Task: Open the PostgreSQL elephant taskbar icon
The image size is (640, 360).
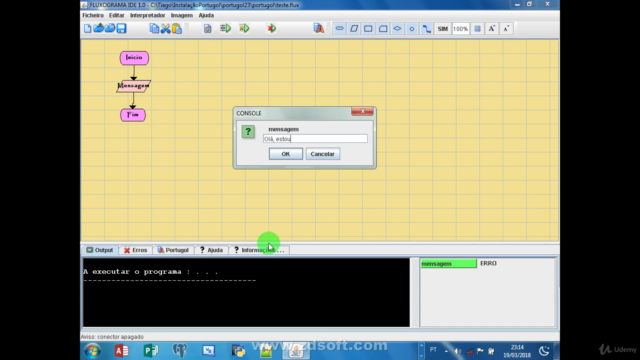Action: click(180, 351)
